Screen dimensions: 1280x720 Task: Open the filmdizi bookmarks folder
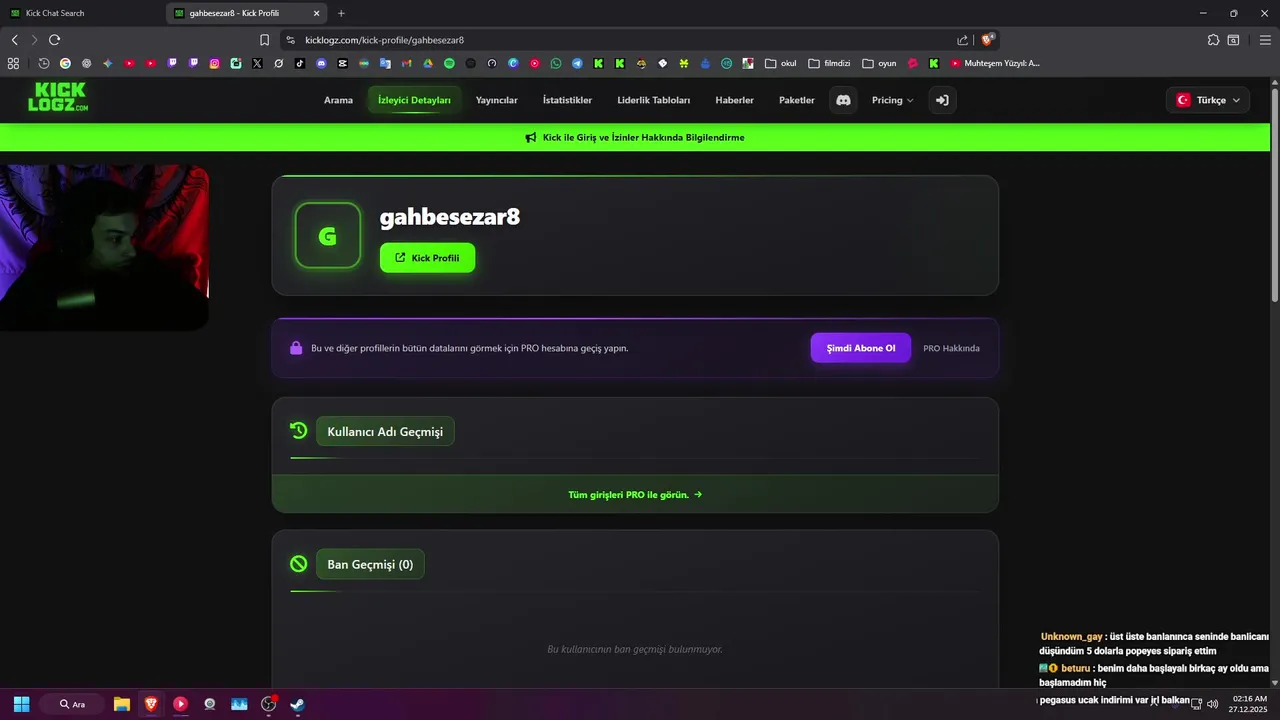(829, 63)
